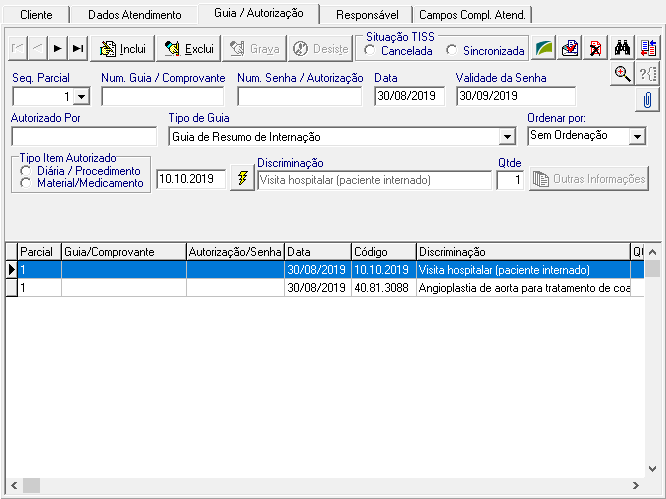Click the Parcial column header

pos(40,252)
